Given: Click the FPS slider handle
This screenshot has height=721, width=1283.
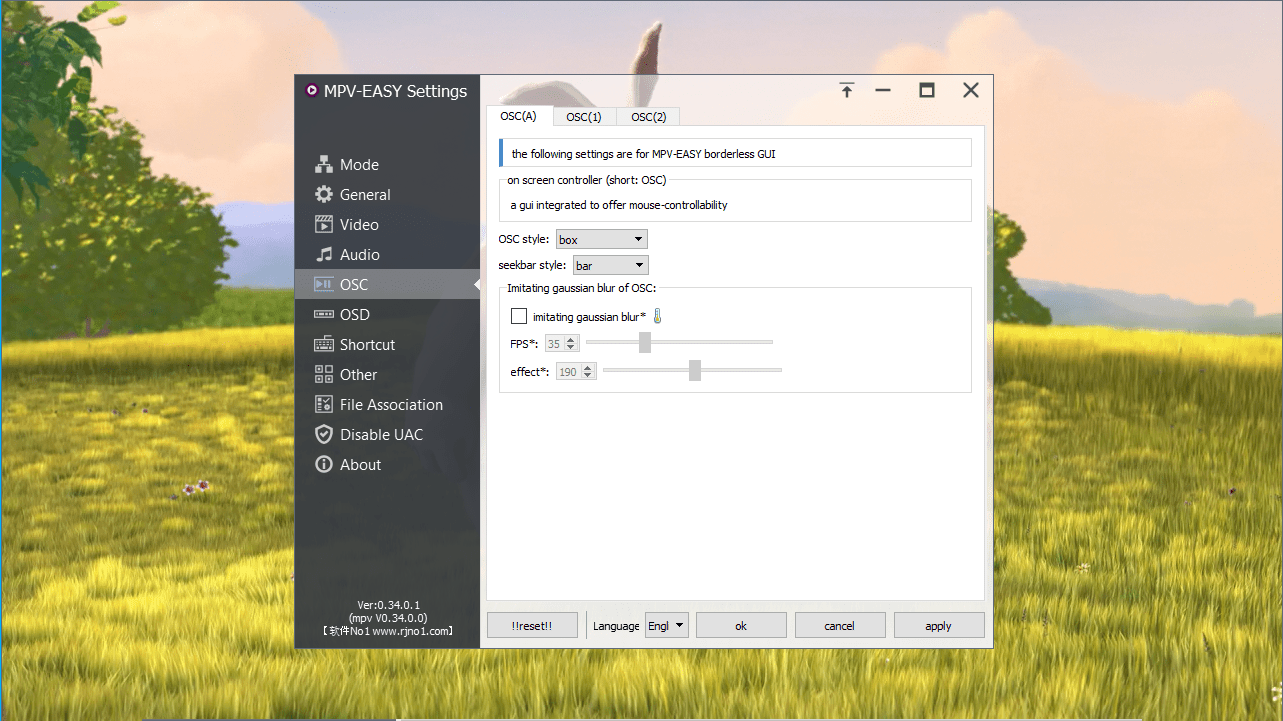Looking at the screenshot, I should (x=645, y=343).
